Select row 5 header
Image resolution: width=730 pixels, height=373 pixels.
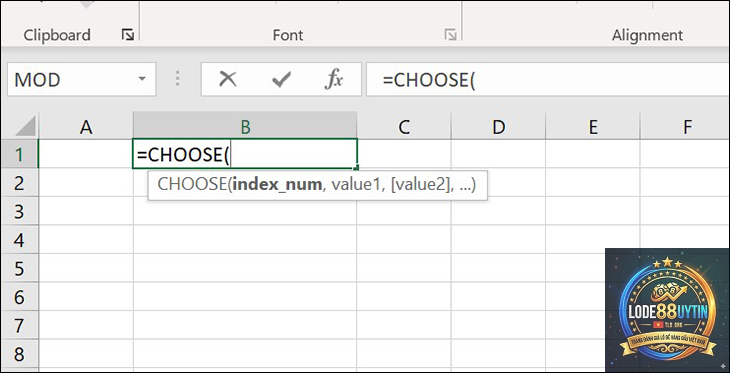coord(20,268)
